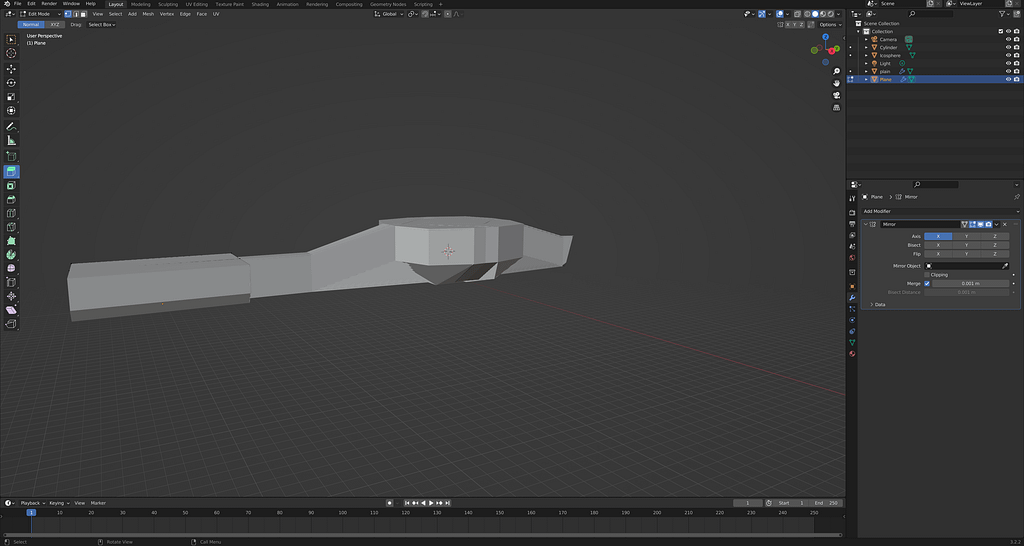Click the Mirror Object eyedropper icon
This screenshot has height=546, width=1024.
[x=1005, y=266]
